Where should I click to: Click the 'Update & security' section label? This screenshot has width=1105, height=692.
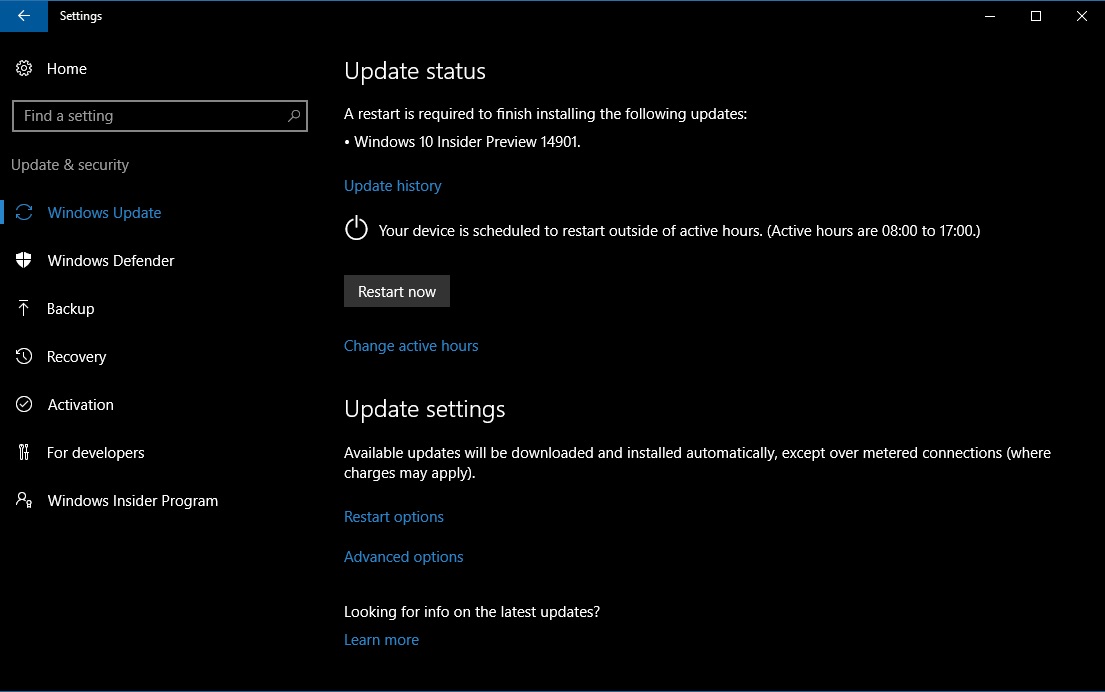pyautogui.click(x=70, y=165)
